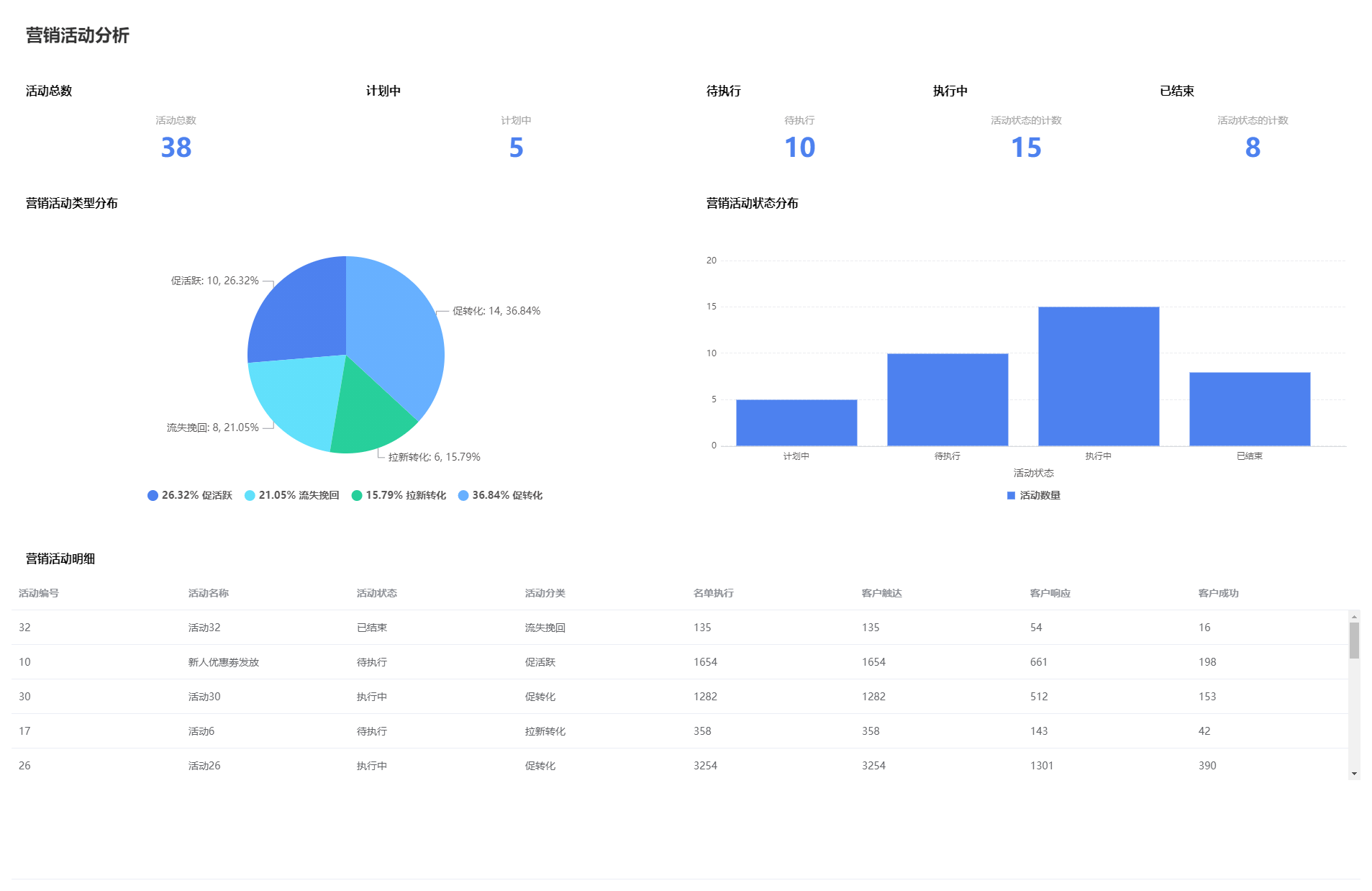
Task: Toggle the 促活跃 pie legend item
Action: click(x=190, y=495)
